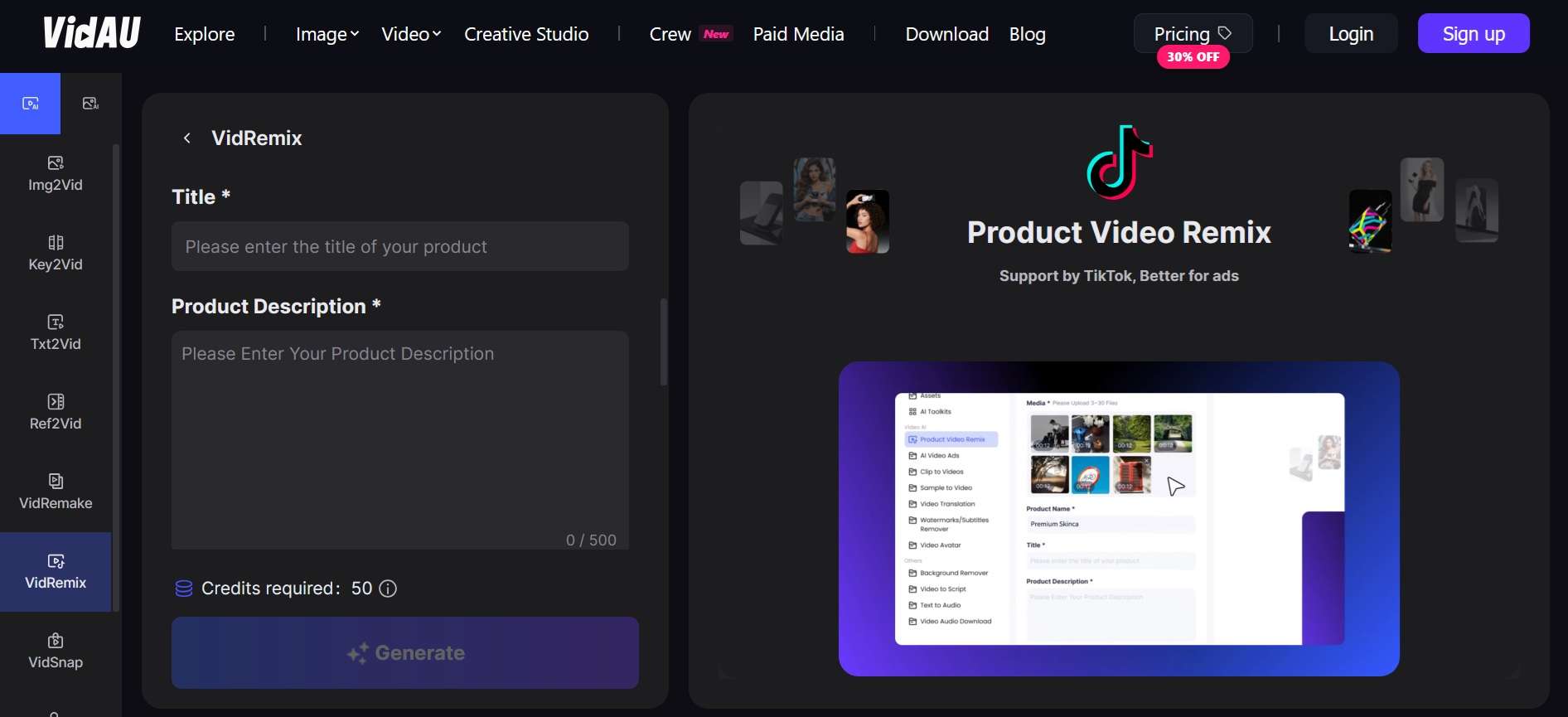Select the Txt2Vid tool
Viewport: 1568px width, 717px height.
(56, 333)
